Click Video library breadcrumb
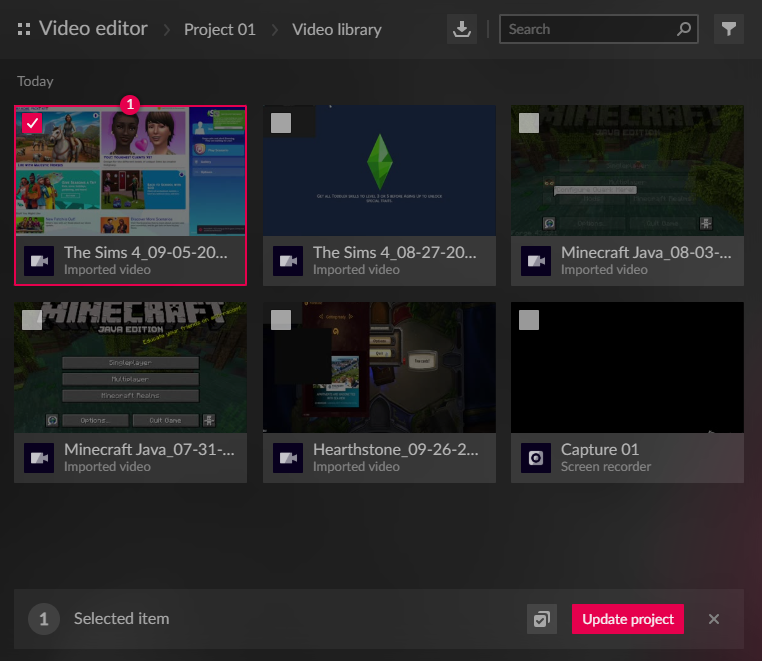The image size is (762, 661). pyautogui.click(x=337, y=30)
